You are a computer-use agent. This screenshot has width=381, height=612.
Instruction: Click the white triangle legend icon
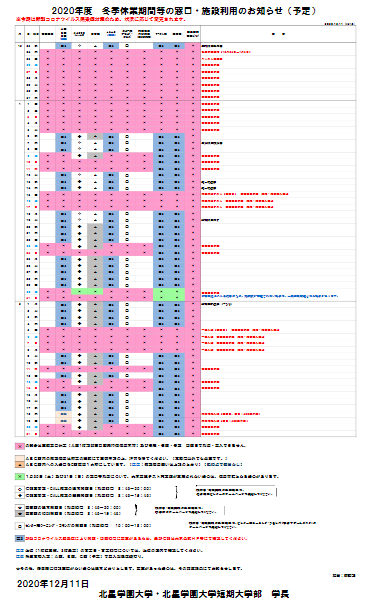20,507
